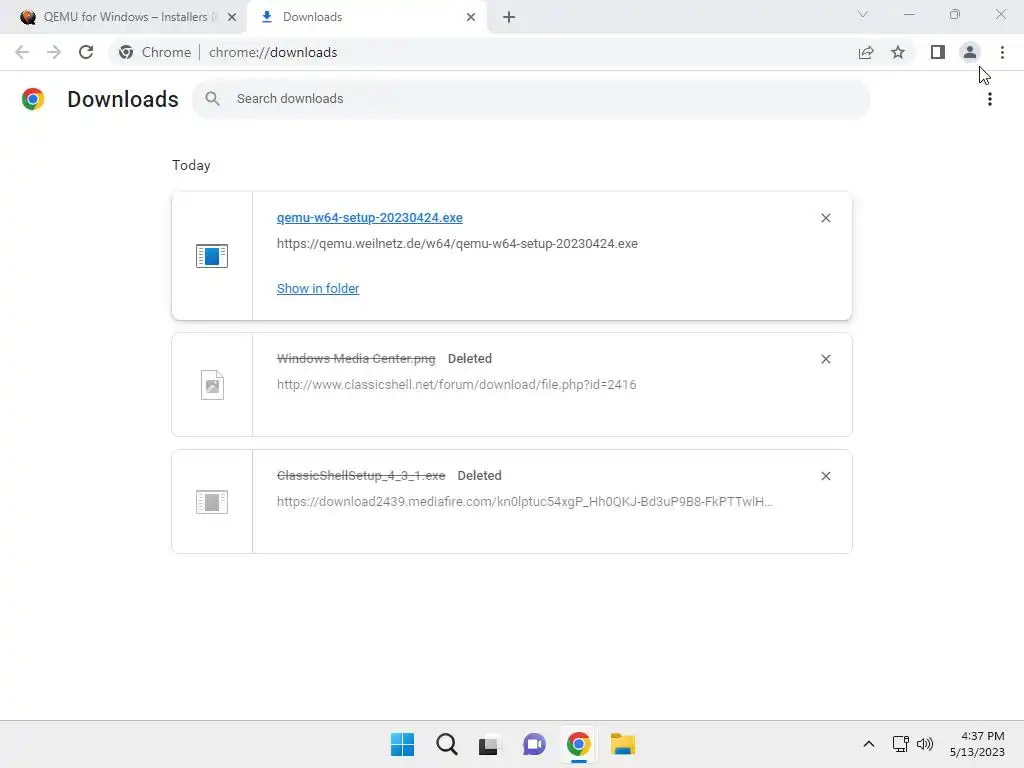The width and height of the screenshot is (1024, 768).
Task: Reload the downloads page
Action: point(86,52)
